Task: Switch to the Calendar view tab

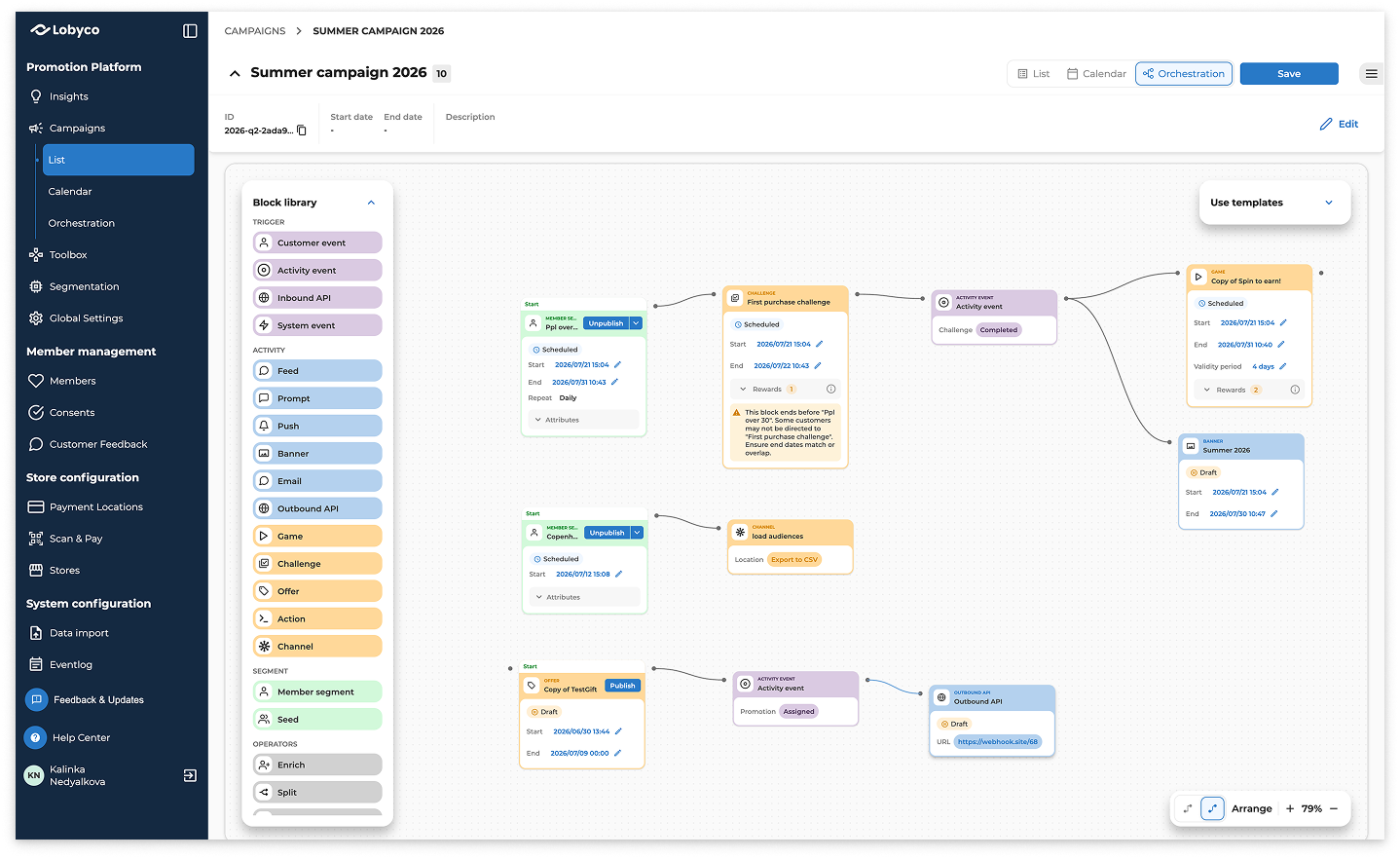Action: coord(1096,74)
